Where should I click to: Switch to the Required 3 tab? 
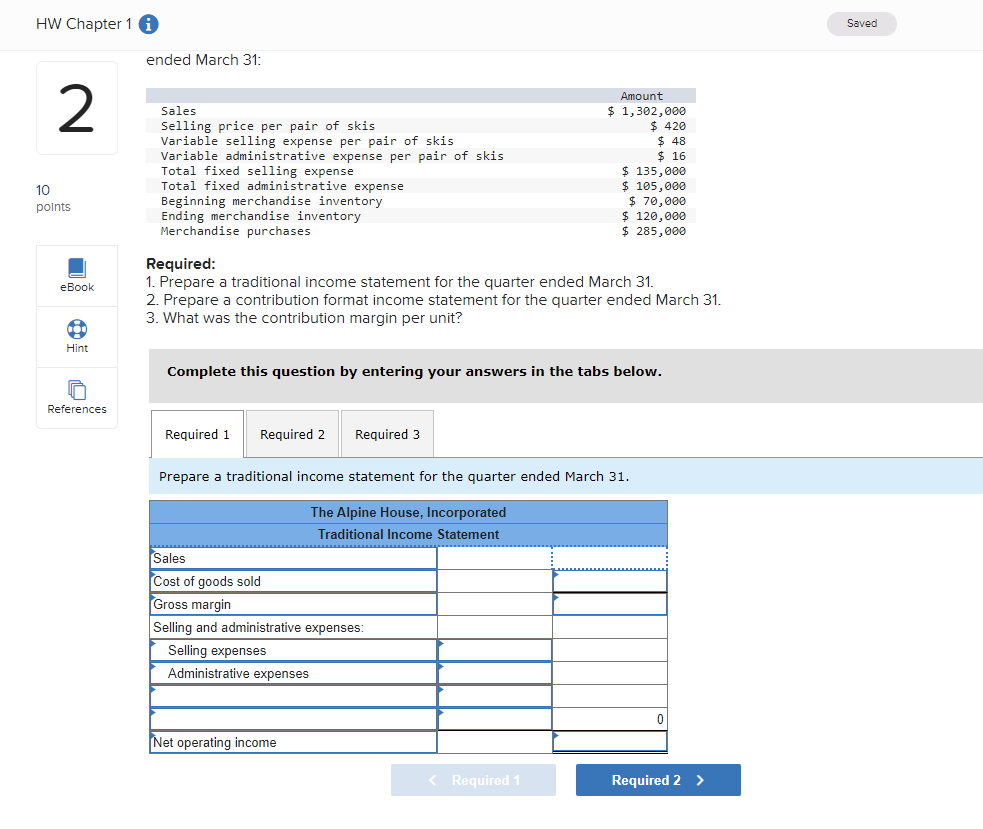tap(387, 434)
